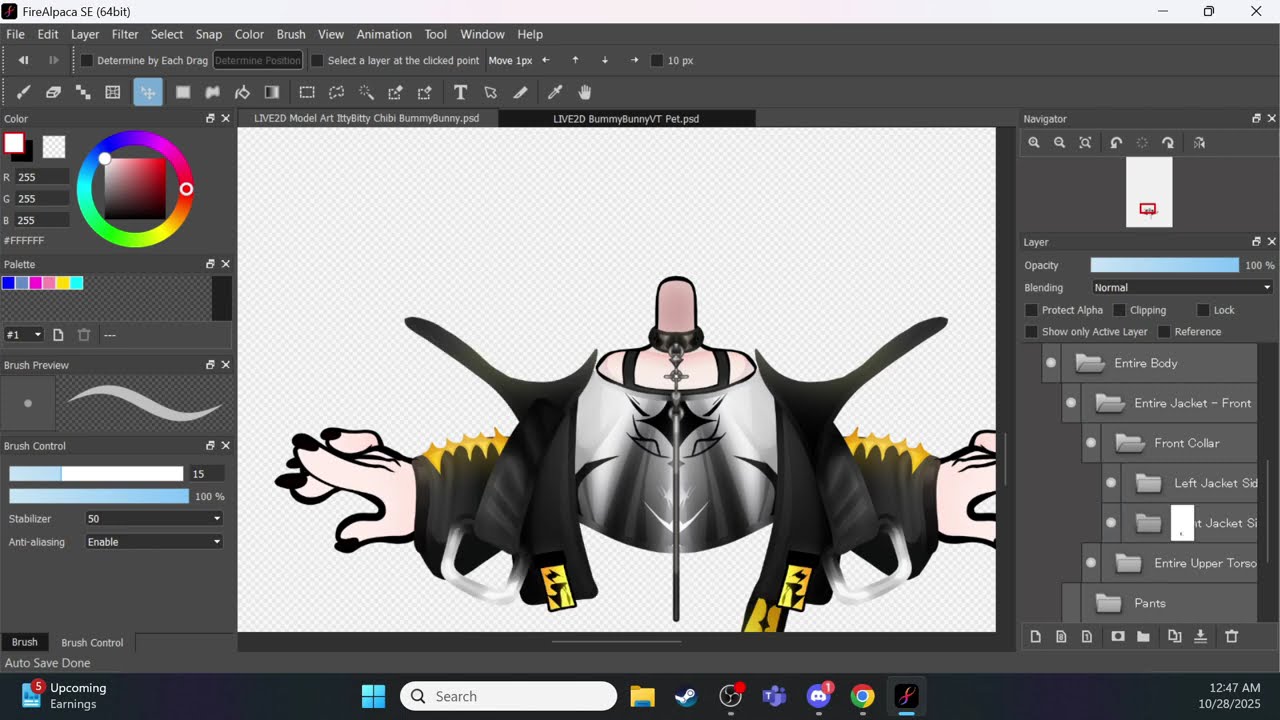Select the Select Pen tool
The height and width of the screenshot is (720, 1280).
(x=395, y=92)
